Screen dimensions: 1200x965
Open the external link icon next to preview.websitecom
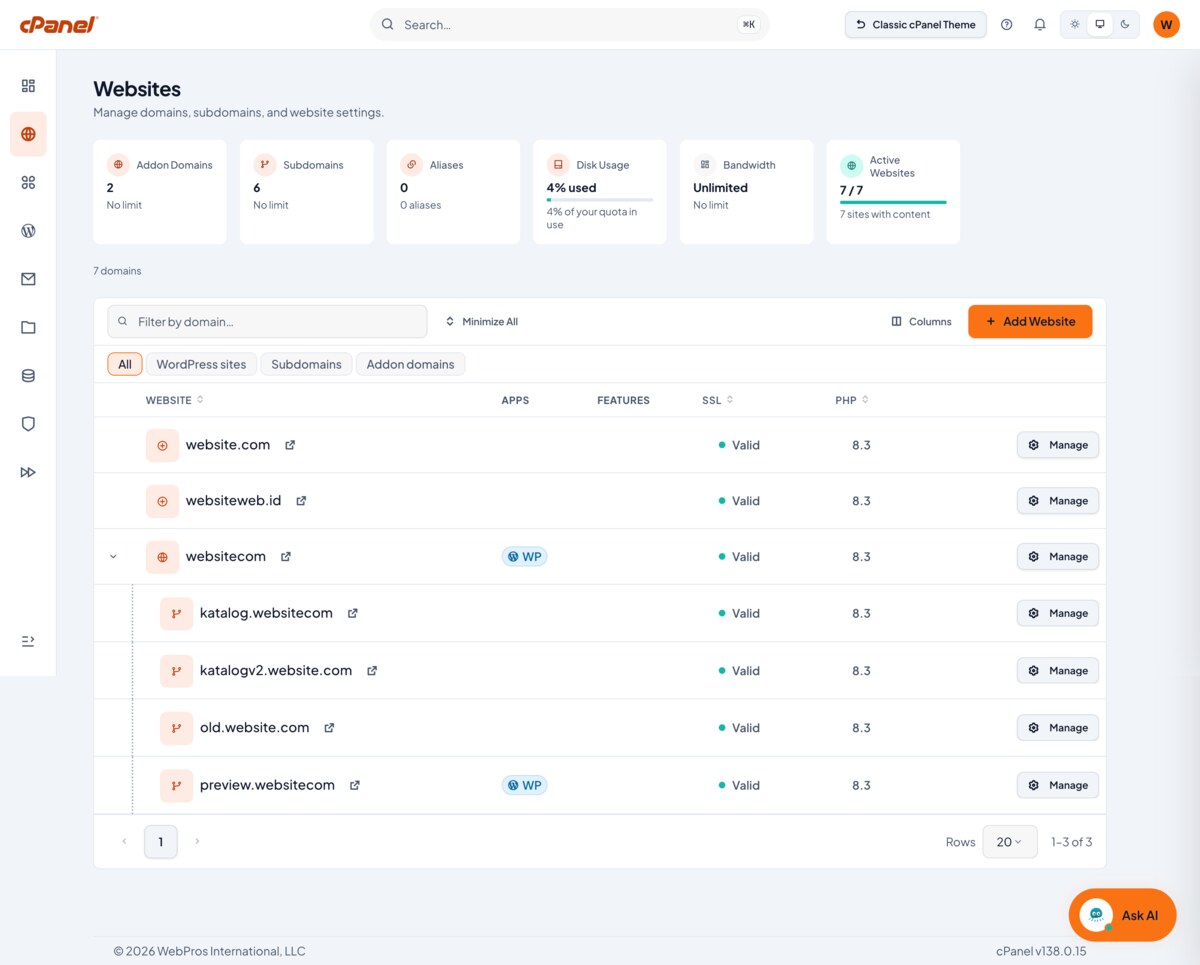coord(355,785)
